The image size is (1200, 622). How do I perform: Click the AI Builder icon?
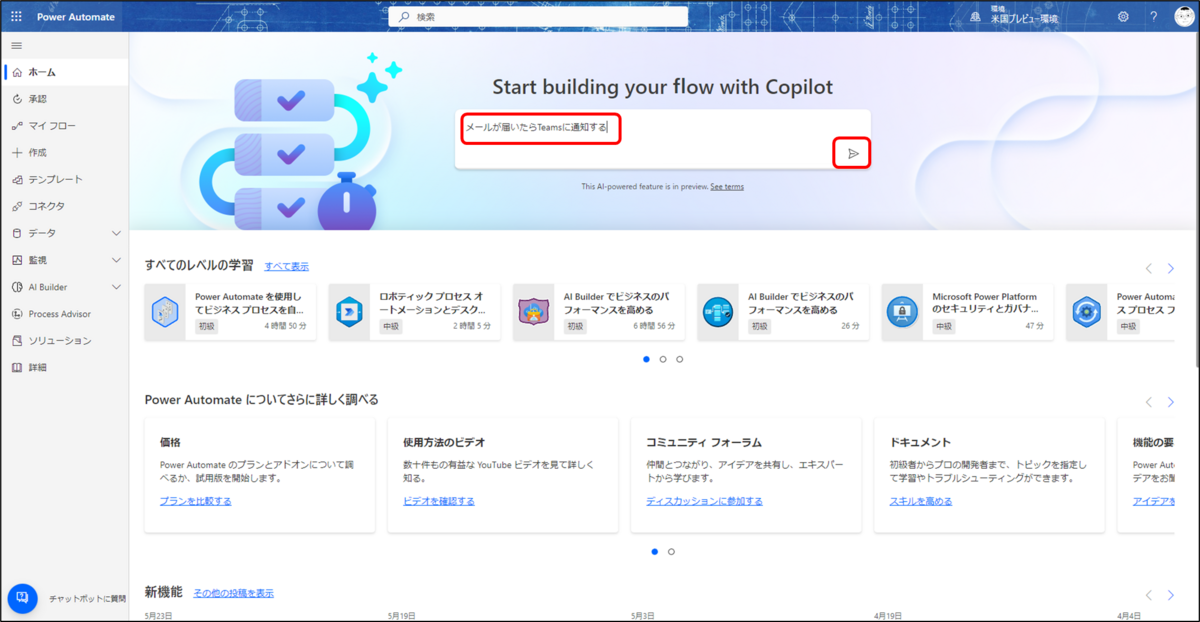click(x=17, y=287)
